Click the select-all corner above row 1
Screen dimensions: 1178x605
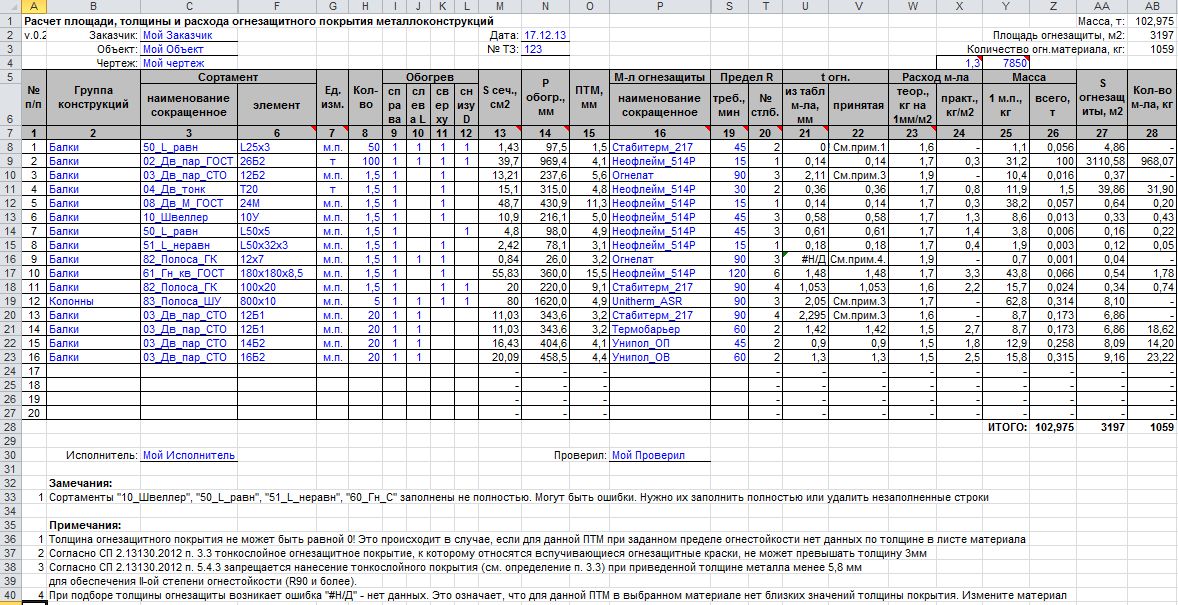(10, 6)
